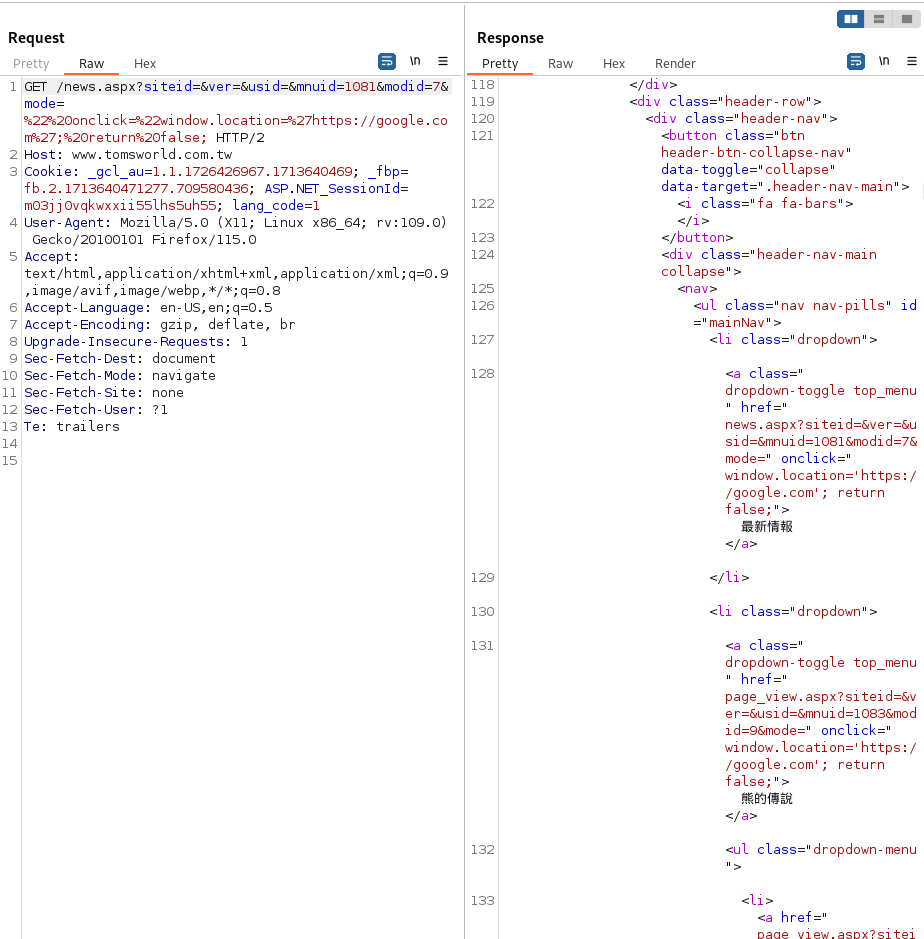Toggle word wrap icon in Response panel
Viewport: 924px width, 939px height.
(x=856, y=61)
